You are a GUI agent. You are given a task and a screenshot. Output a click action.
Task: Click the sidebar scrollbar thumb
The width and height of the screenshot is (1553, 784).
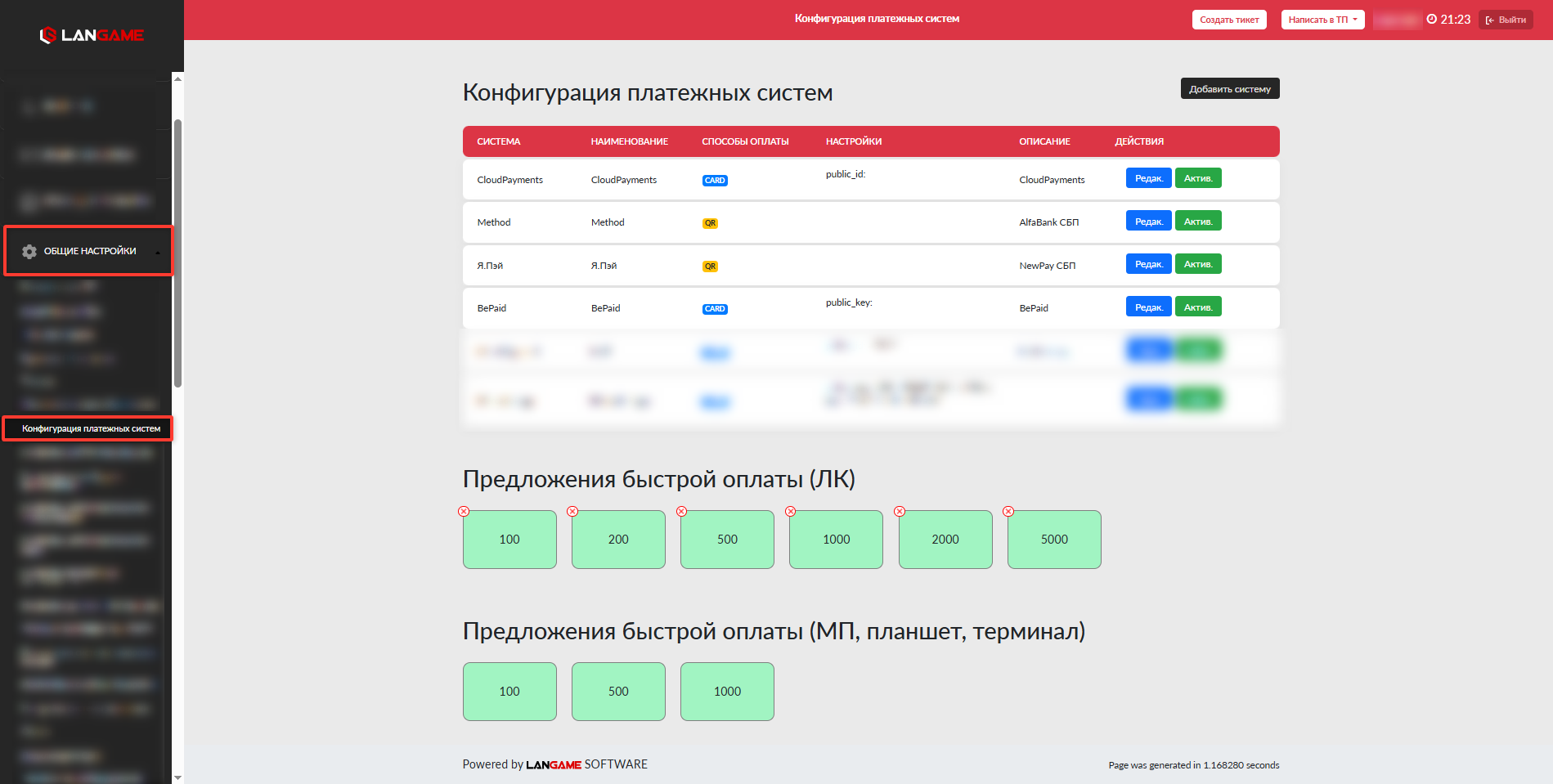point(177,253)
